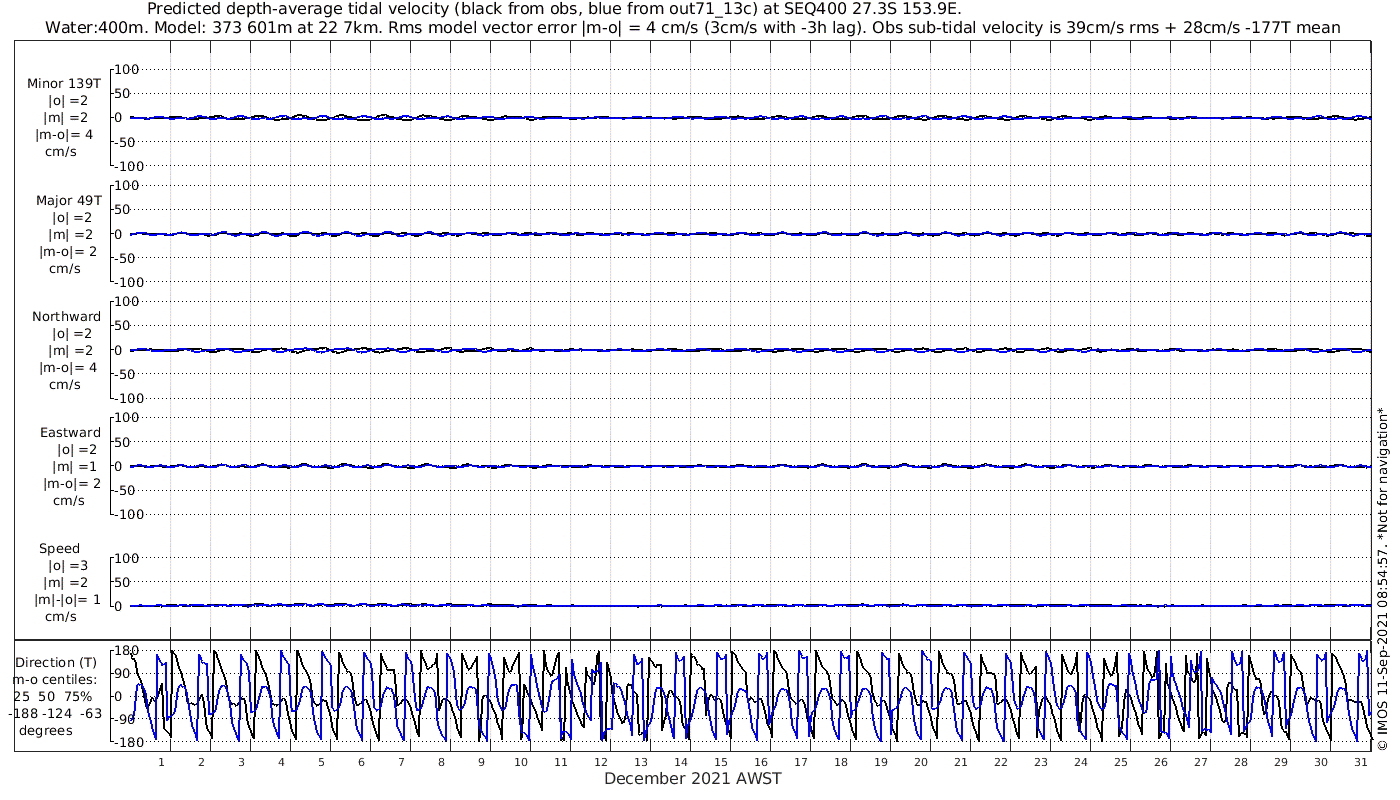The width and height of the screenshot is (1400, 800).
Task: Select '|m-o|= 4' under Minor 139T
Action: (66, 134)
